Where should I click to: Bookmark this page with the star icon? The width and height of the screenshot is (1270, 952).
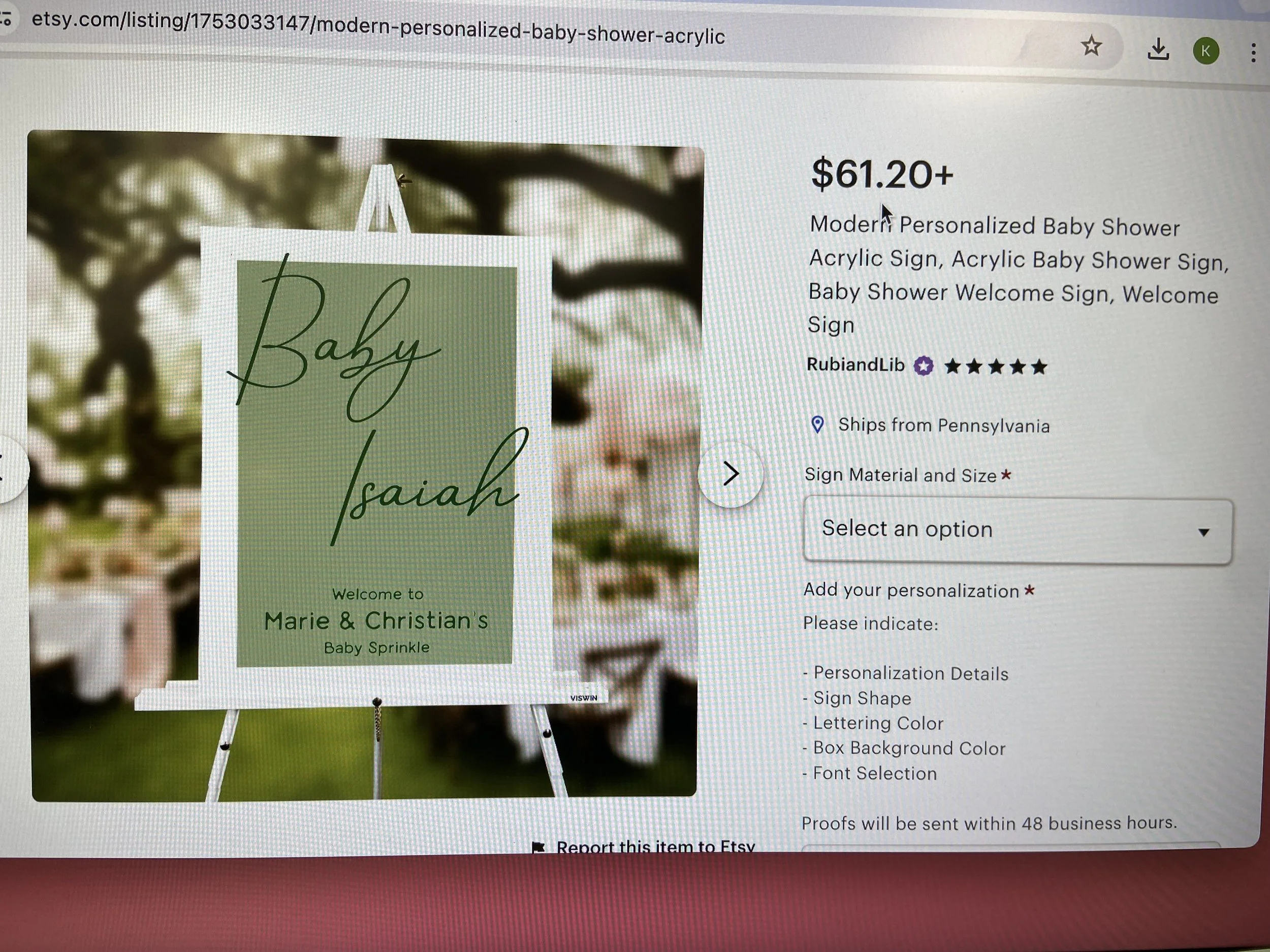1091,46
